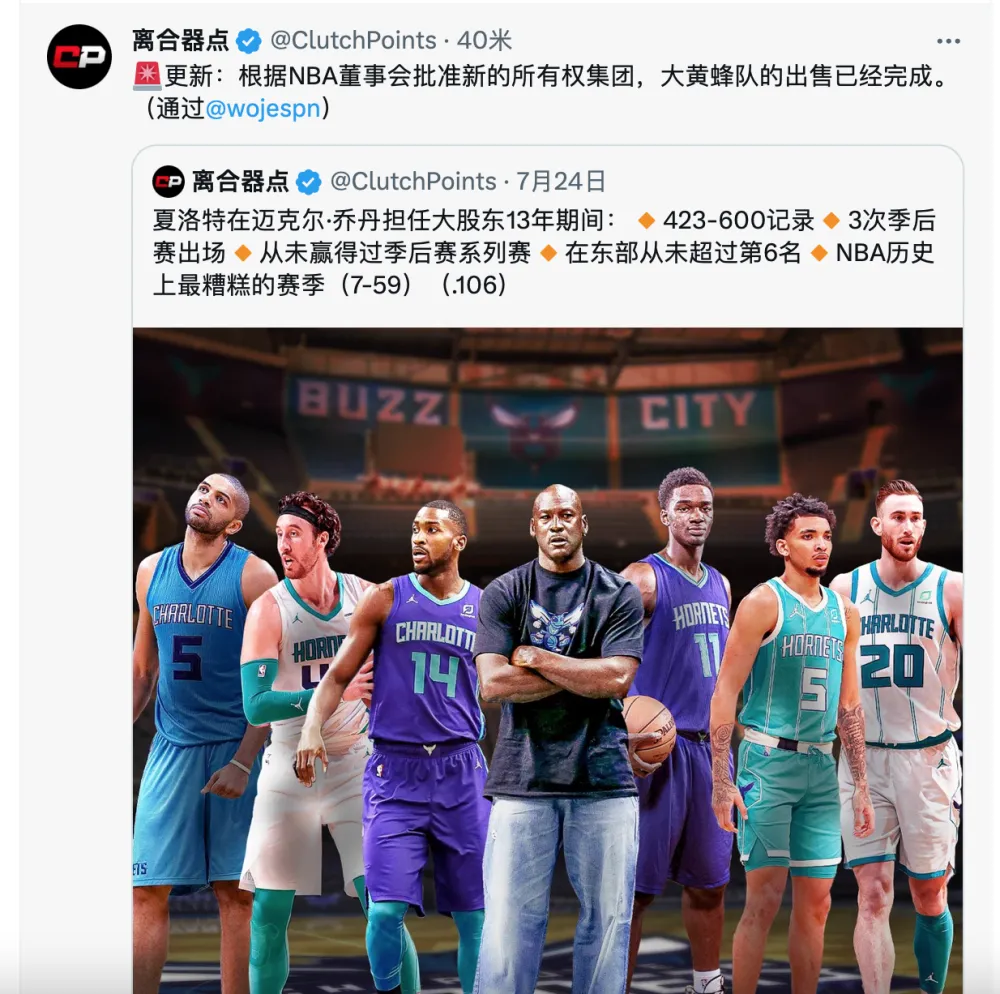This screenshot has width=1000, height=994.
Task: Click the @wojespn mention link
Action: point(263,108)
